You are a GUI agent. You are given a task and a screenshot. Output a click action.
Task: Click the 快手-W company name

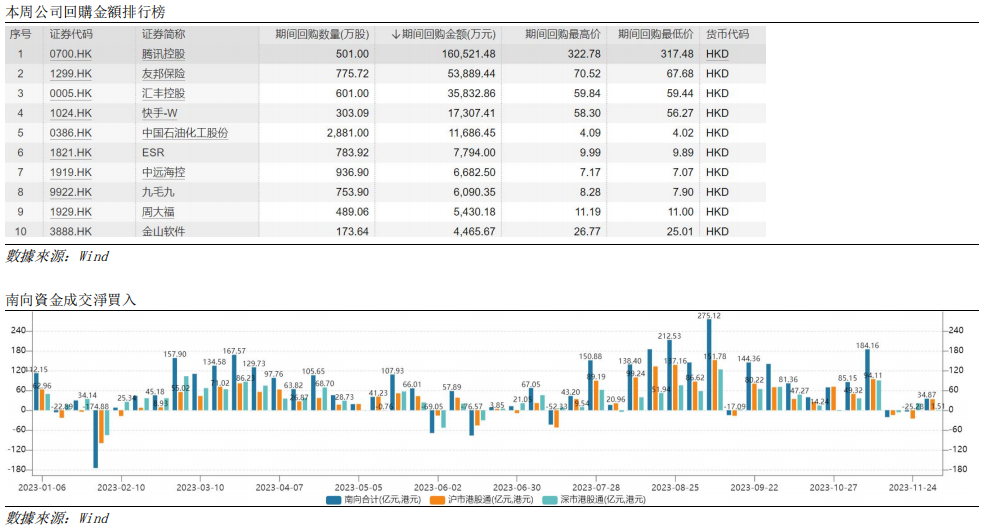(159, 113)
